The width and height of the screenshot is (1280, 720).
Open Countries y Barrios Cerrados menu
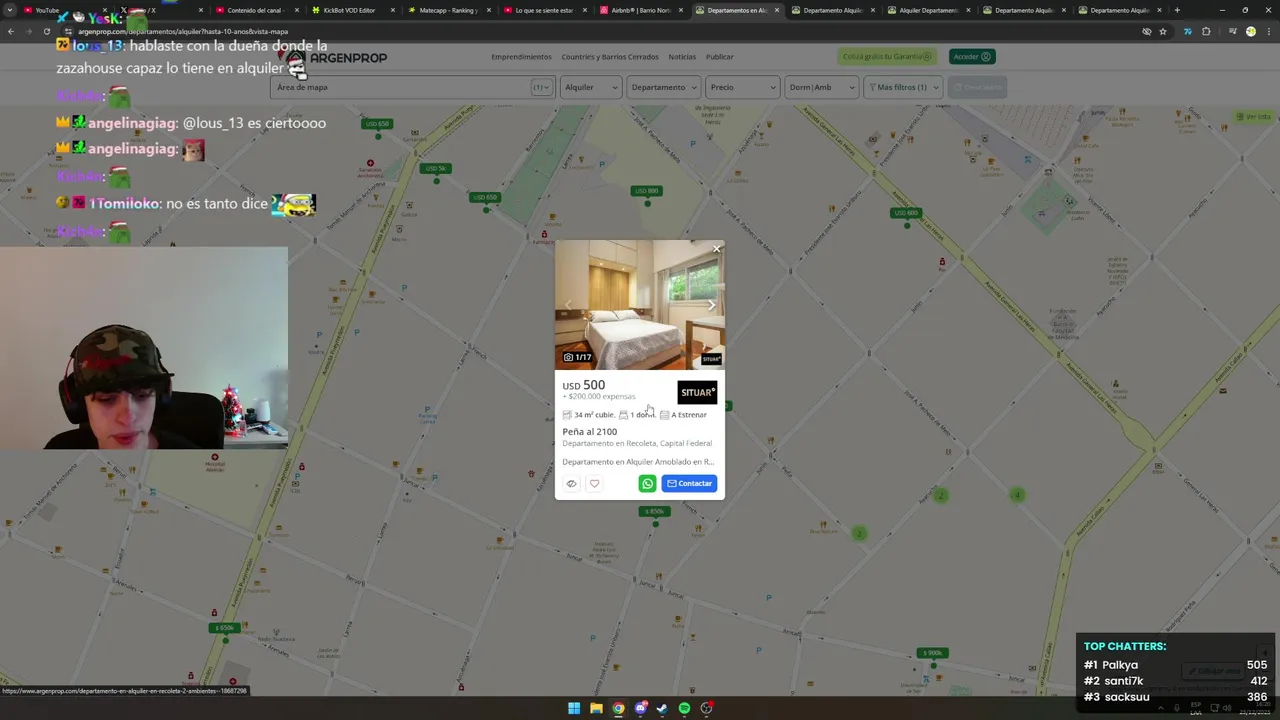[x=610, y=57]
